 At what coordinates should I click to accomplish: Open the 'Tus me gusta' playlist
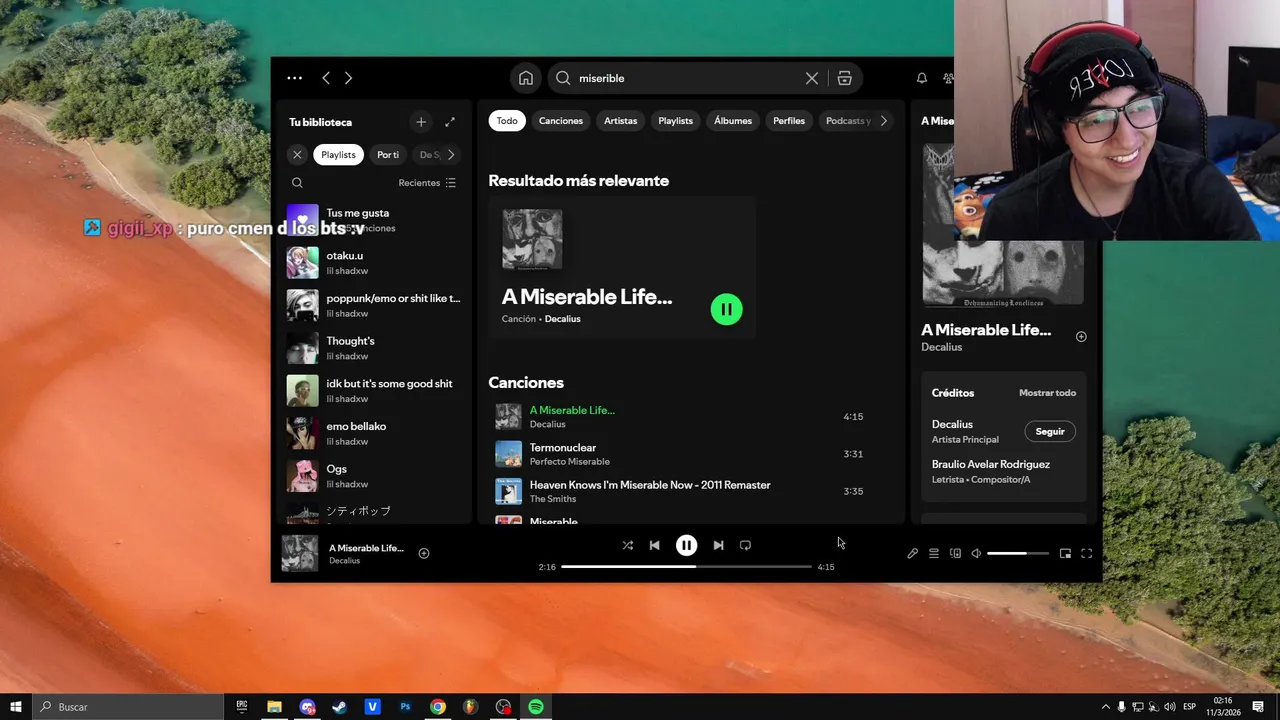click(374, 220)
